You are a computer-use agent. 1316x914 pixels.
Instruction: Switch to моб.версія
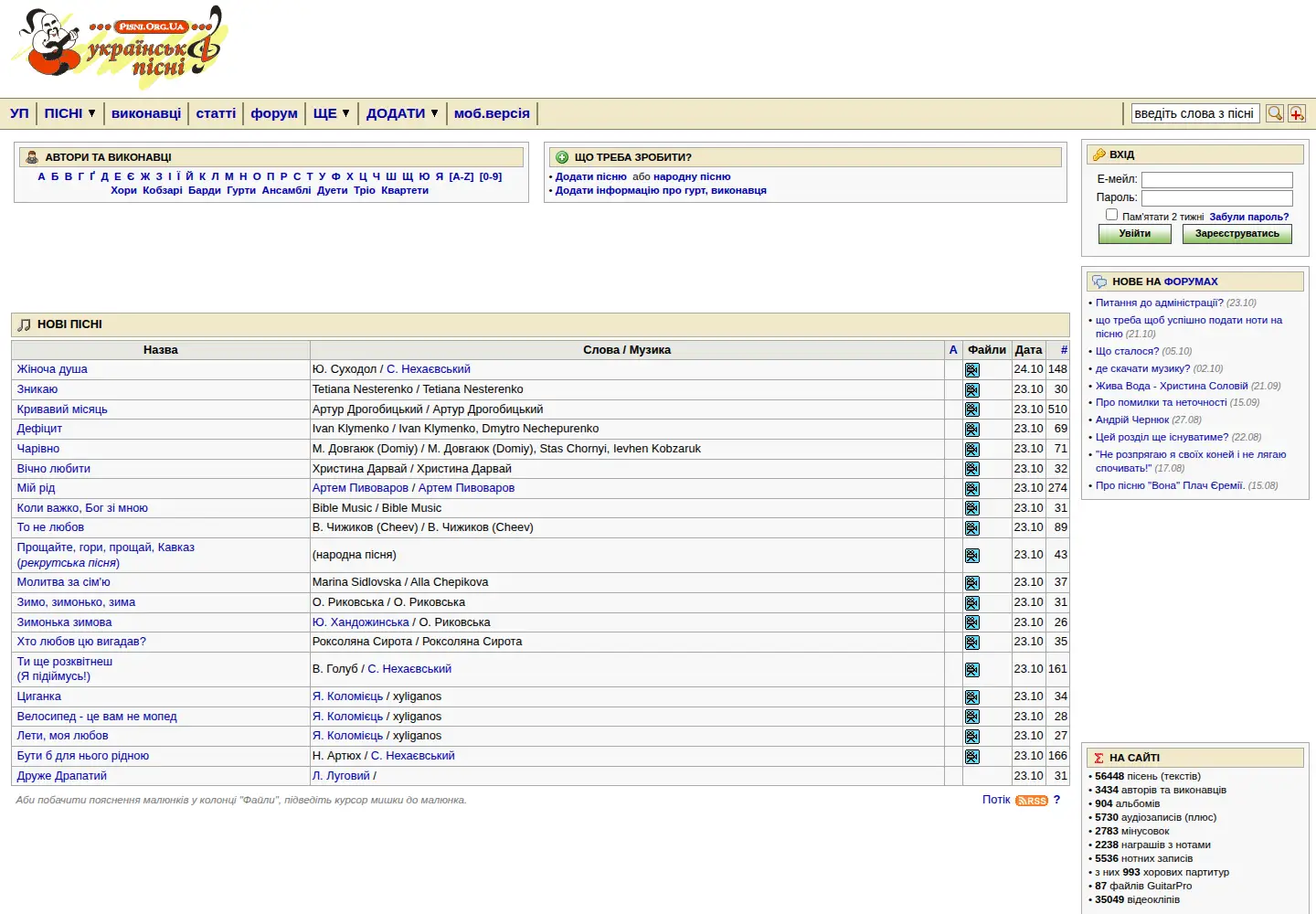tap(492, 113)
